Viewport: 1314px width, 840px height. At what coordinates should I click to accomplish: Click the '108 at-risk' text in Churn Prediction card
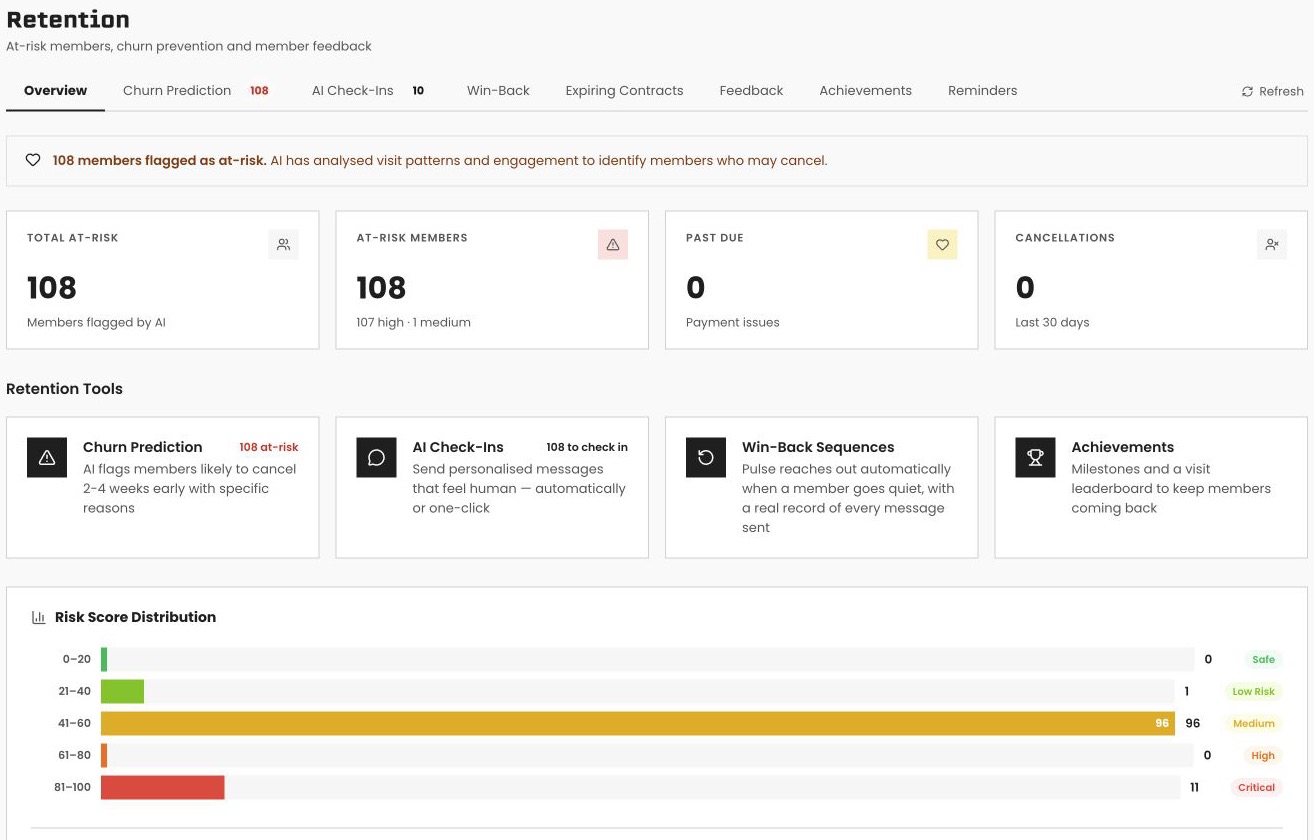click(x=269, y=447)
